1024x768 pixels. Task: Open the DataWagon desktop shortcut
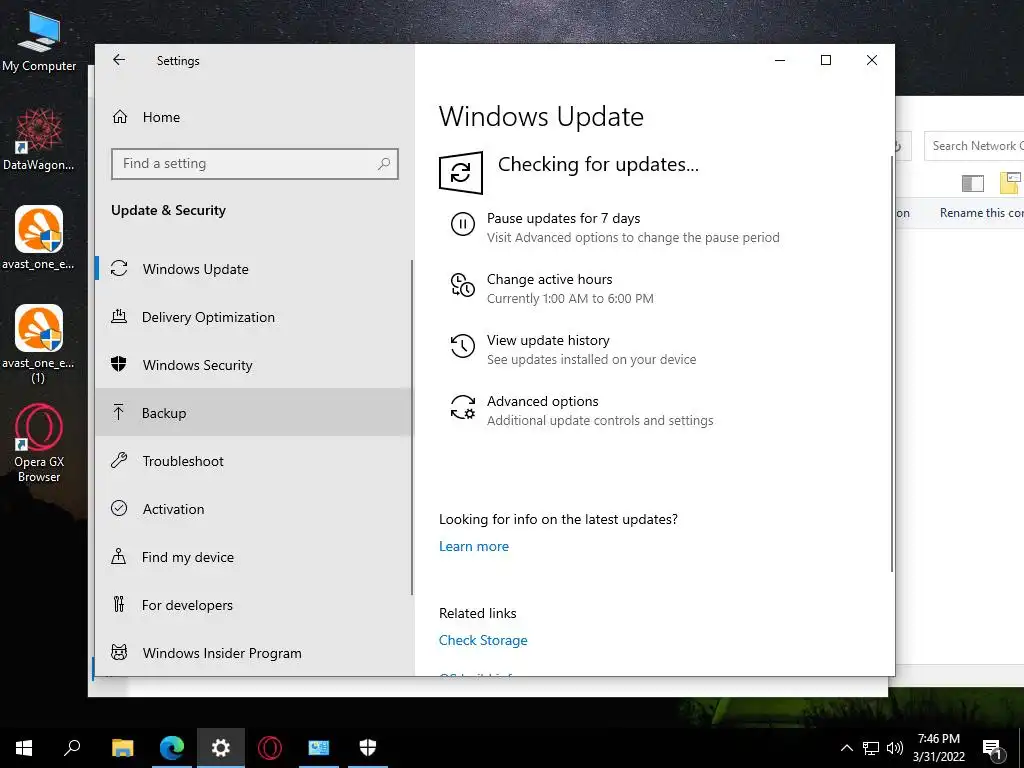pyautogui.click(x=39, y=140)
